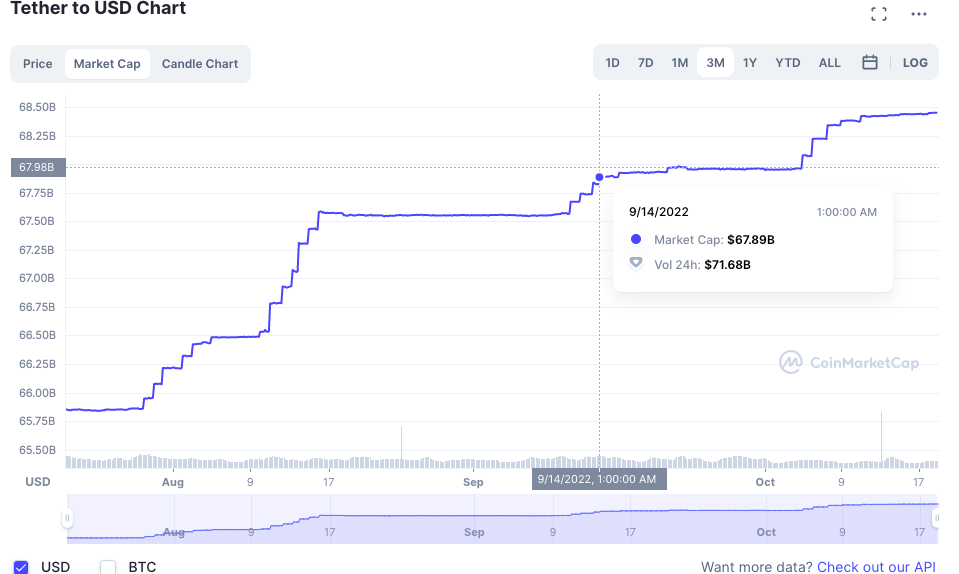Image resolution: width=959 pixels, height=574 pixels.
Task: Select the 3M time range
Action: coord(715,62)
